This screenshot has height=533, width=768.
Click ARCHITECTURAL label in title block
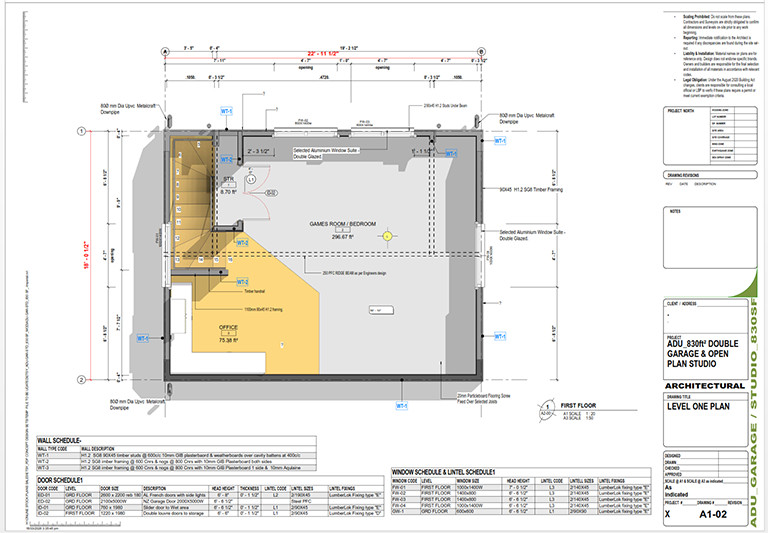[704, 386]
